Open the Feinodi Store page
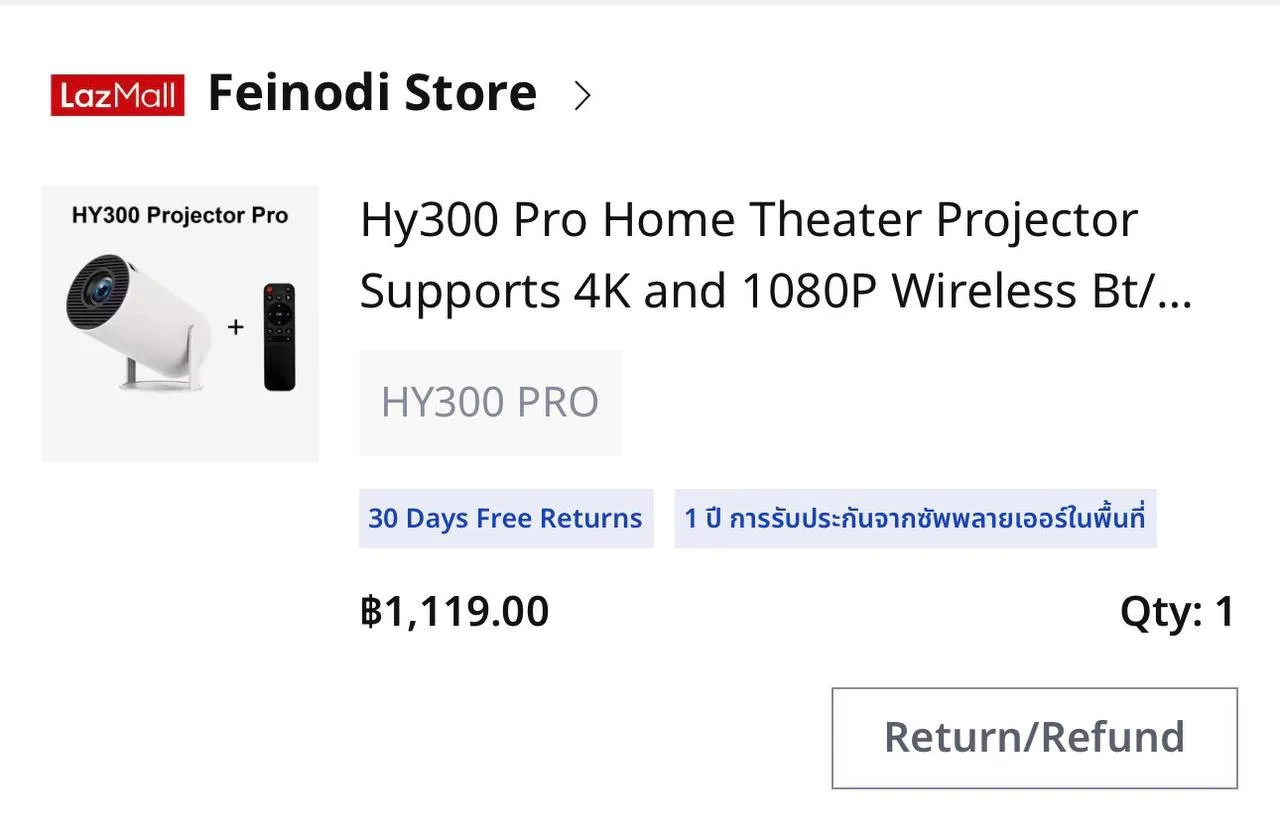Image resolution: width=1280 pixels, height=833 pixels. pos(372,93)
